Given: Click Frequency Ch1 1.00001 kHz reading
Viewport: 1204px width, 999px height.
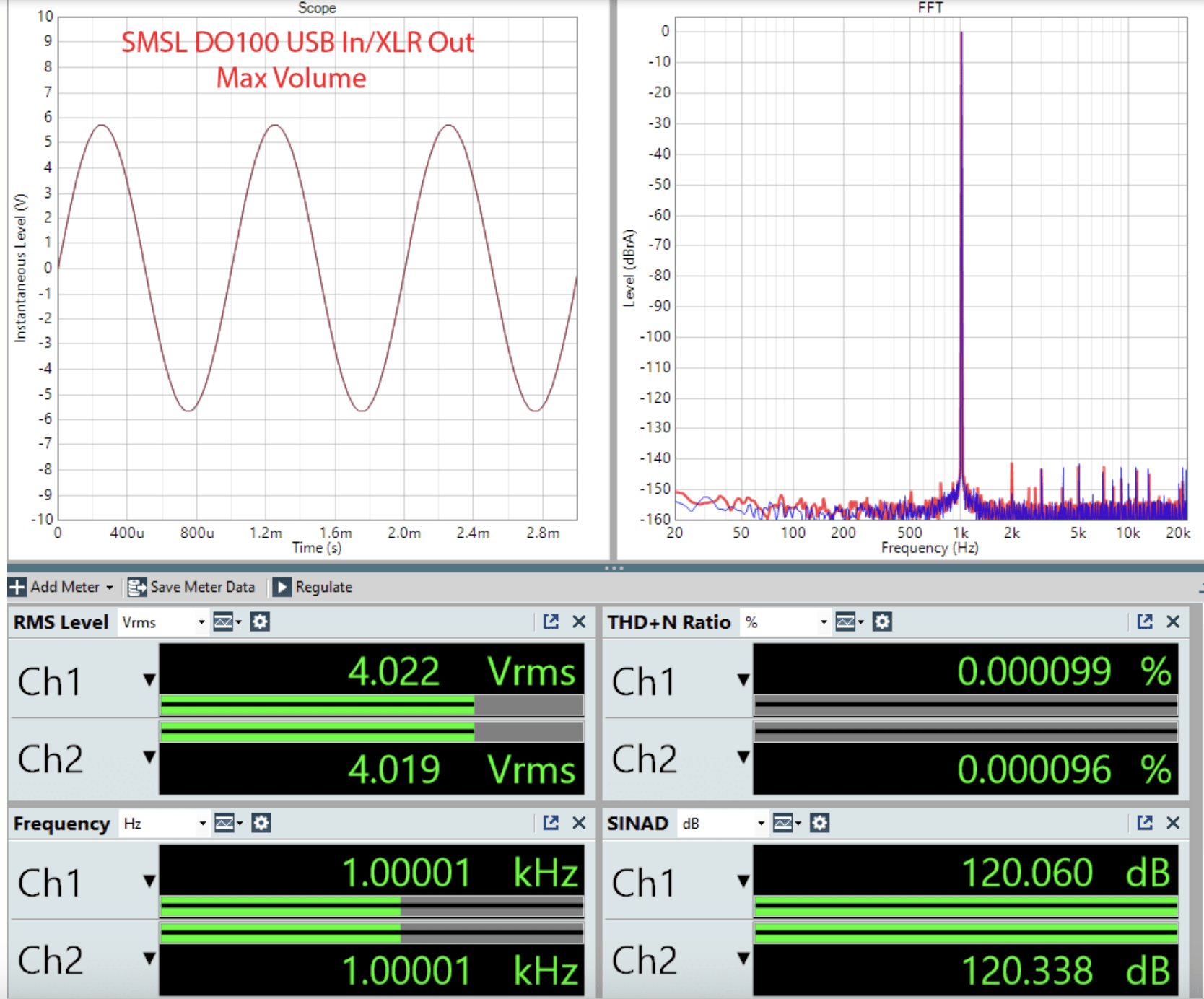Looking at the screenshot, I should 460,873.
